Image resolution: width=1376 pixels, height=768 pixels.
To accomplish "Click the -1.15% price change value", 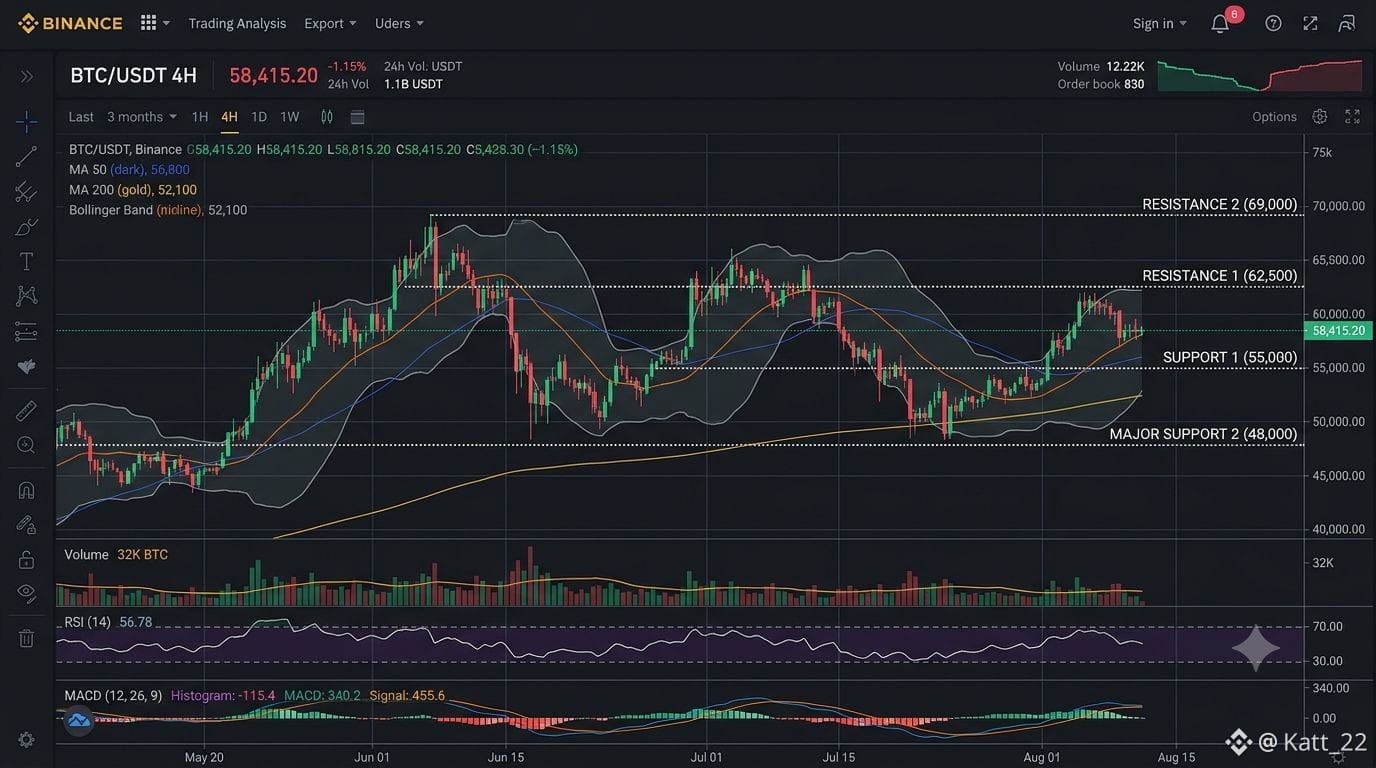I will pos(347,66).
